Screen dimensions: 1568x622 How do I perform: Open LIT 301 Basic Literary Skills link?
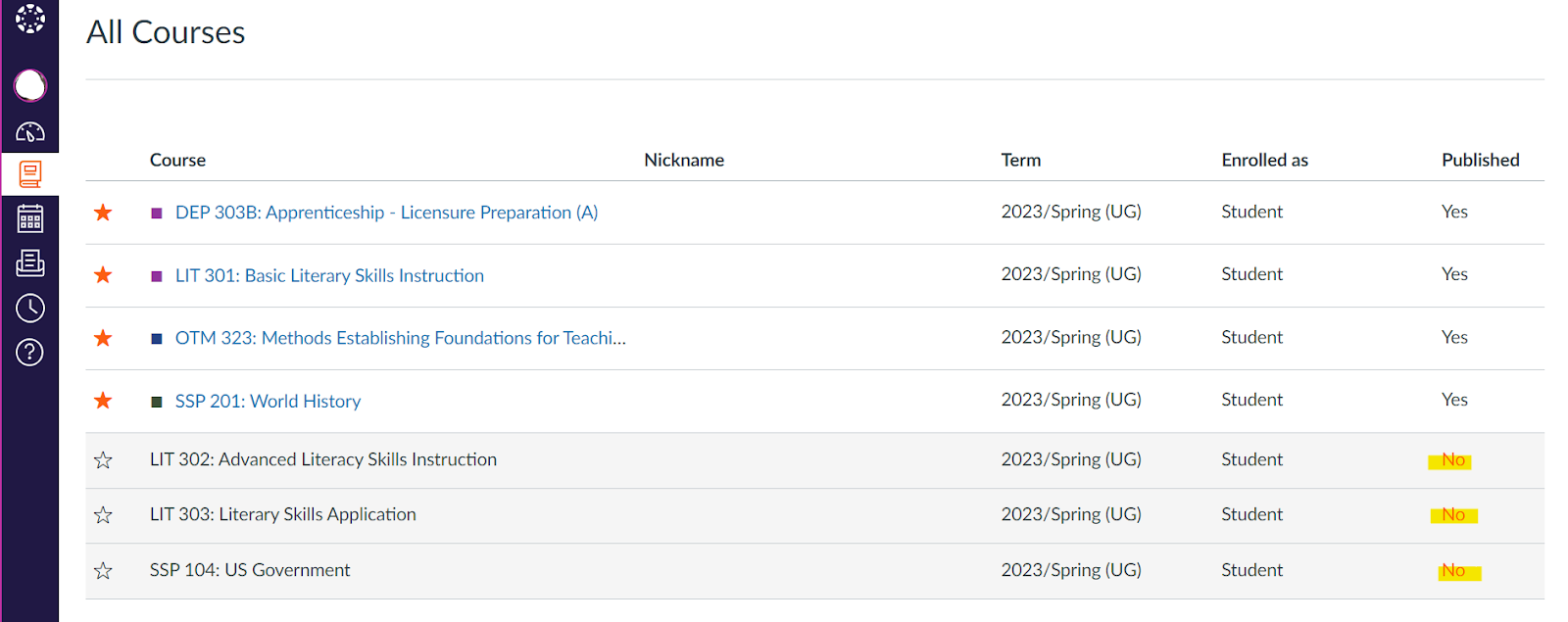click(329, 276)
